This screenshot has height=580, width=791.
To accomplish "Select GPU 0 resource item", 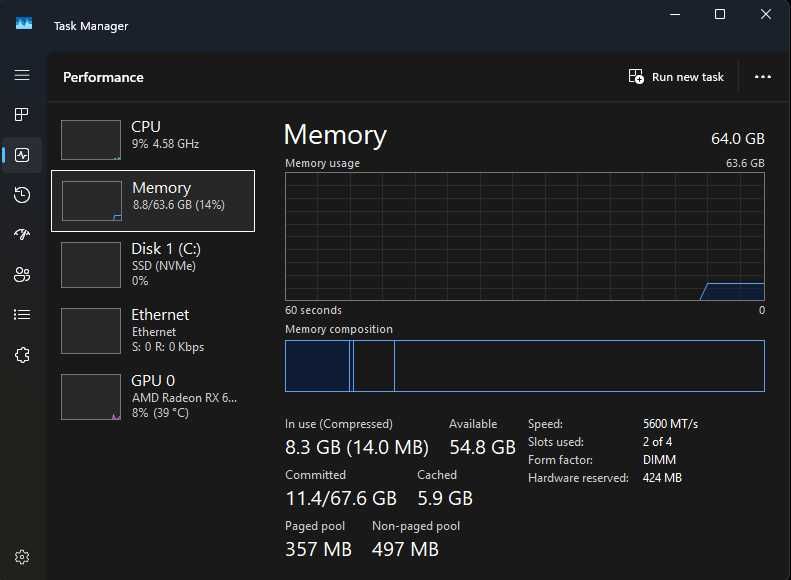I will (x=153, y=396).
